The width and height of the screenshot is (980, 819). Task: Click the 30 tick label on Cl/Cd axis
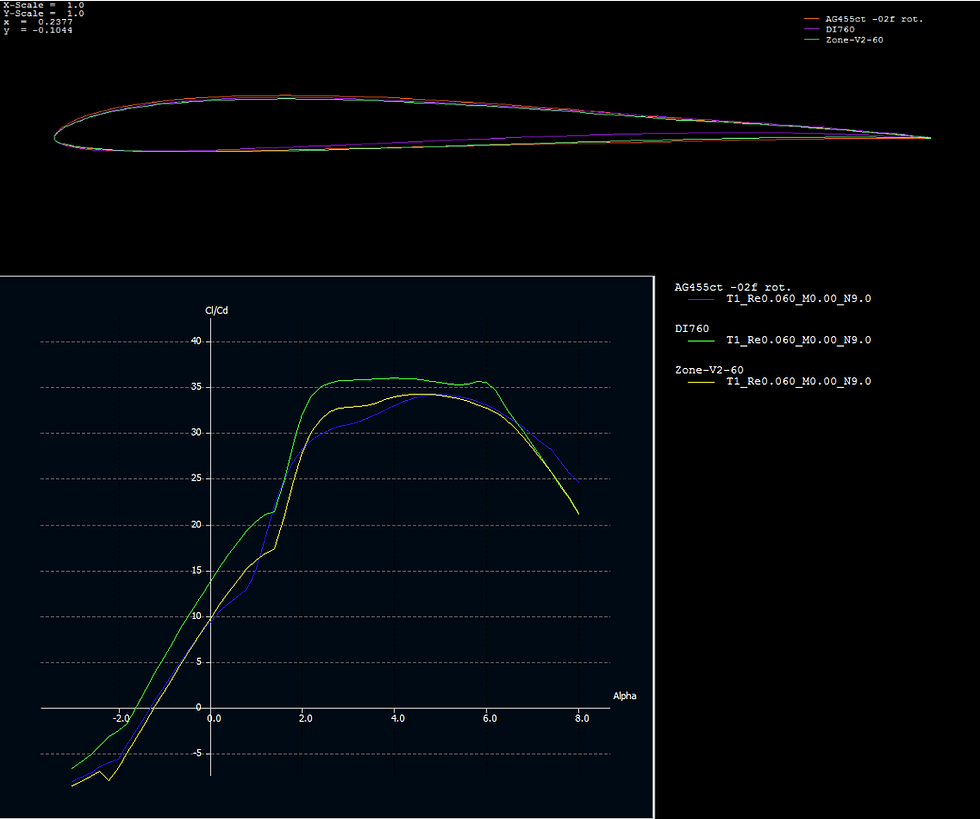[x=197, y=433]
